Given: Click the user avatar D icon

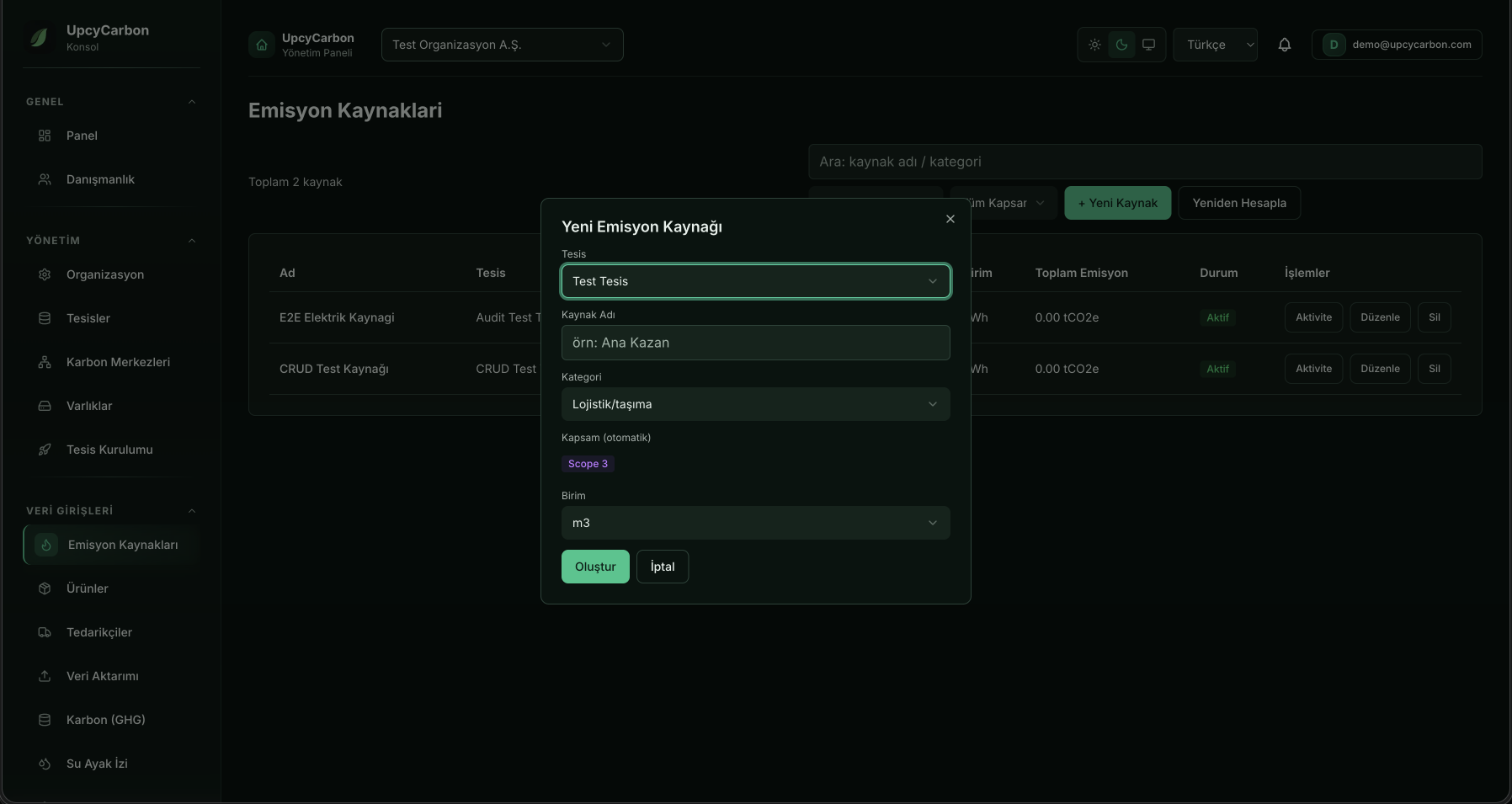Looking at the screenshot, I should [1334, 45].
